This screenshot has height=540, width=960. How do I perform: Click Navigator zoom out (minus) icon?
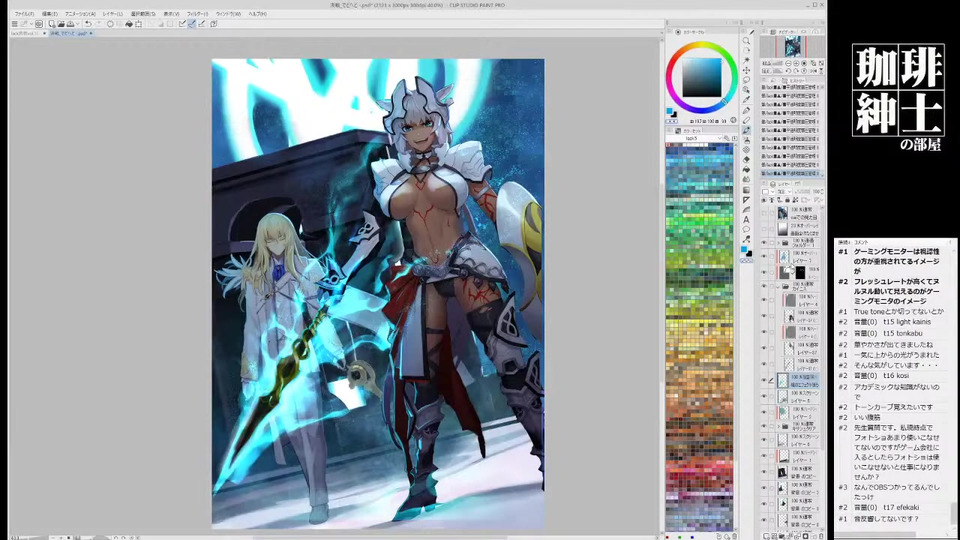(789, 63)
